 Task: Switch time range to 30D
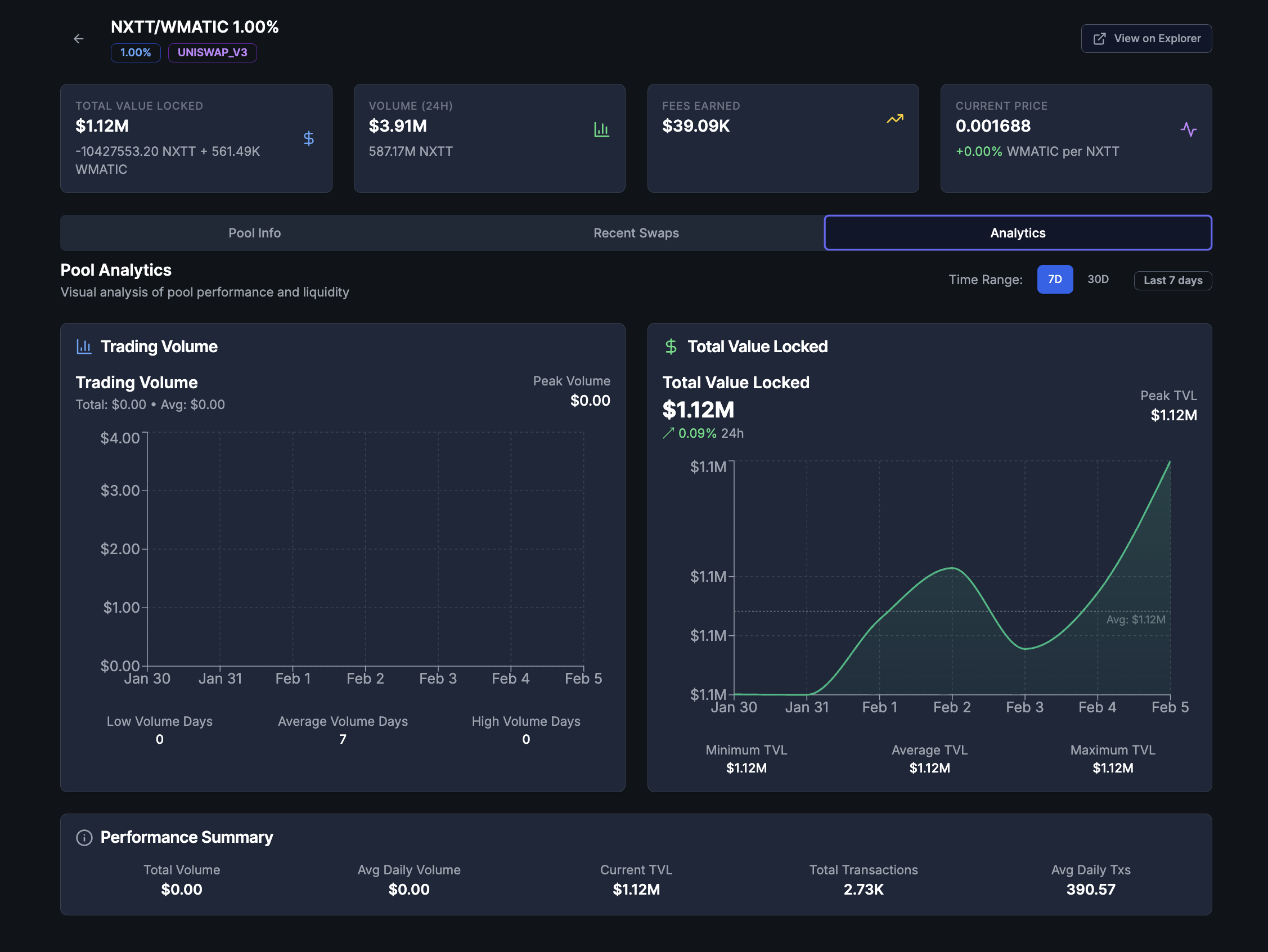tap(1098, 279)
